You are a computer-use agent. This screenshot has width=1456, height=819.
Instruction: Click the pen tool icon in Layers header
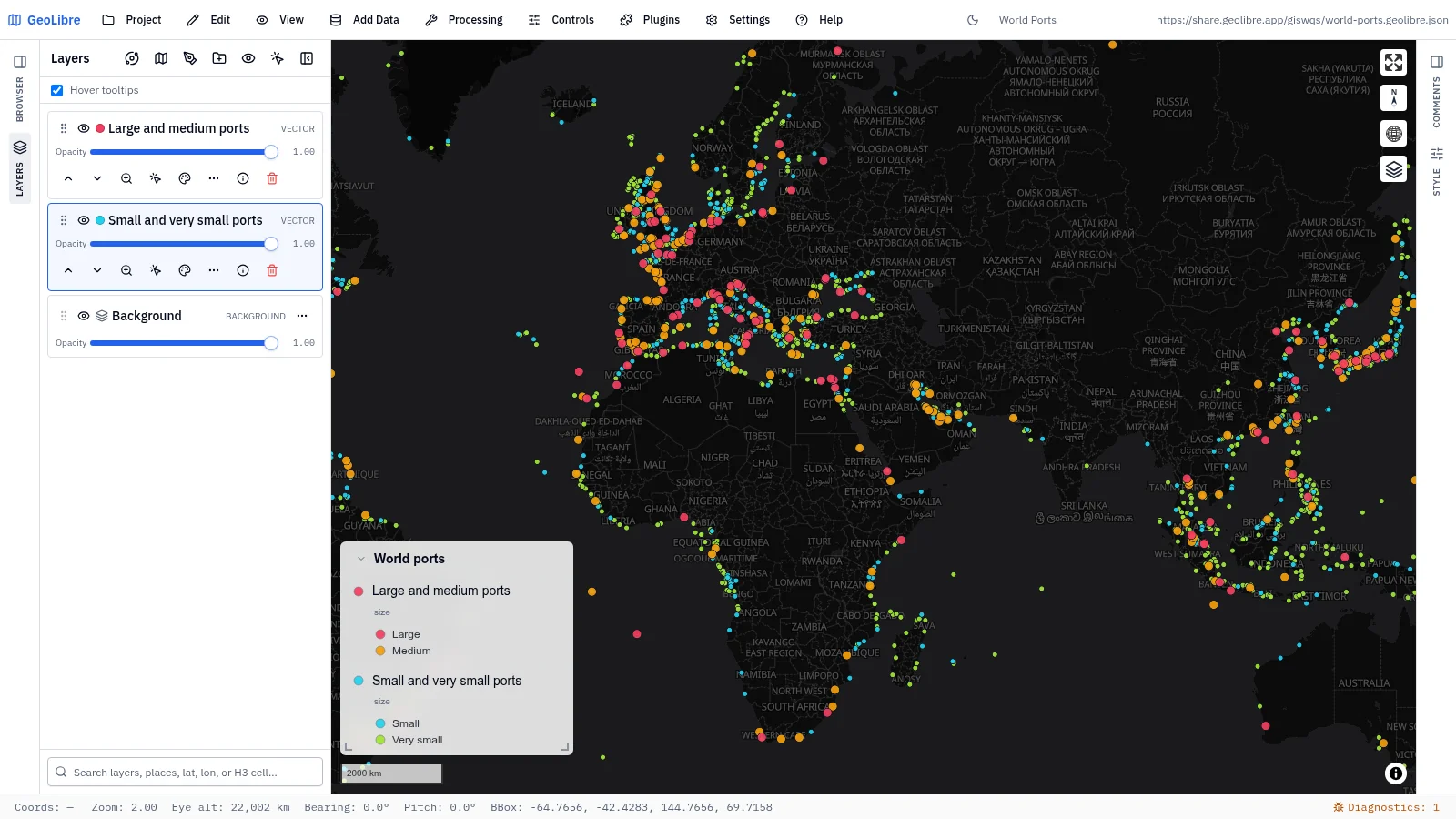(x=190, y=58)
